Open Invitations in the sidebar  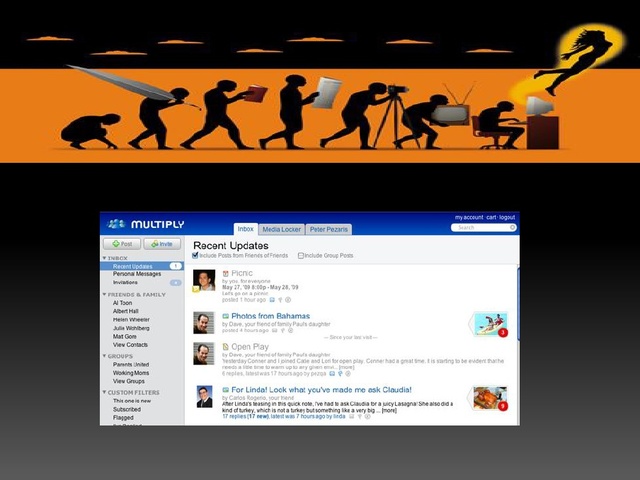point(125,282)
